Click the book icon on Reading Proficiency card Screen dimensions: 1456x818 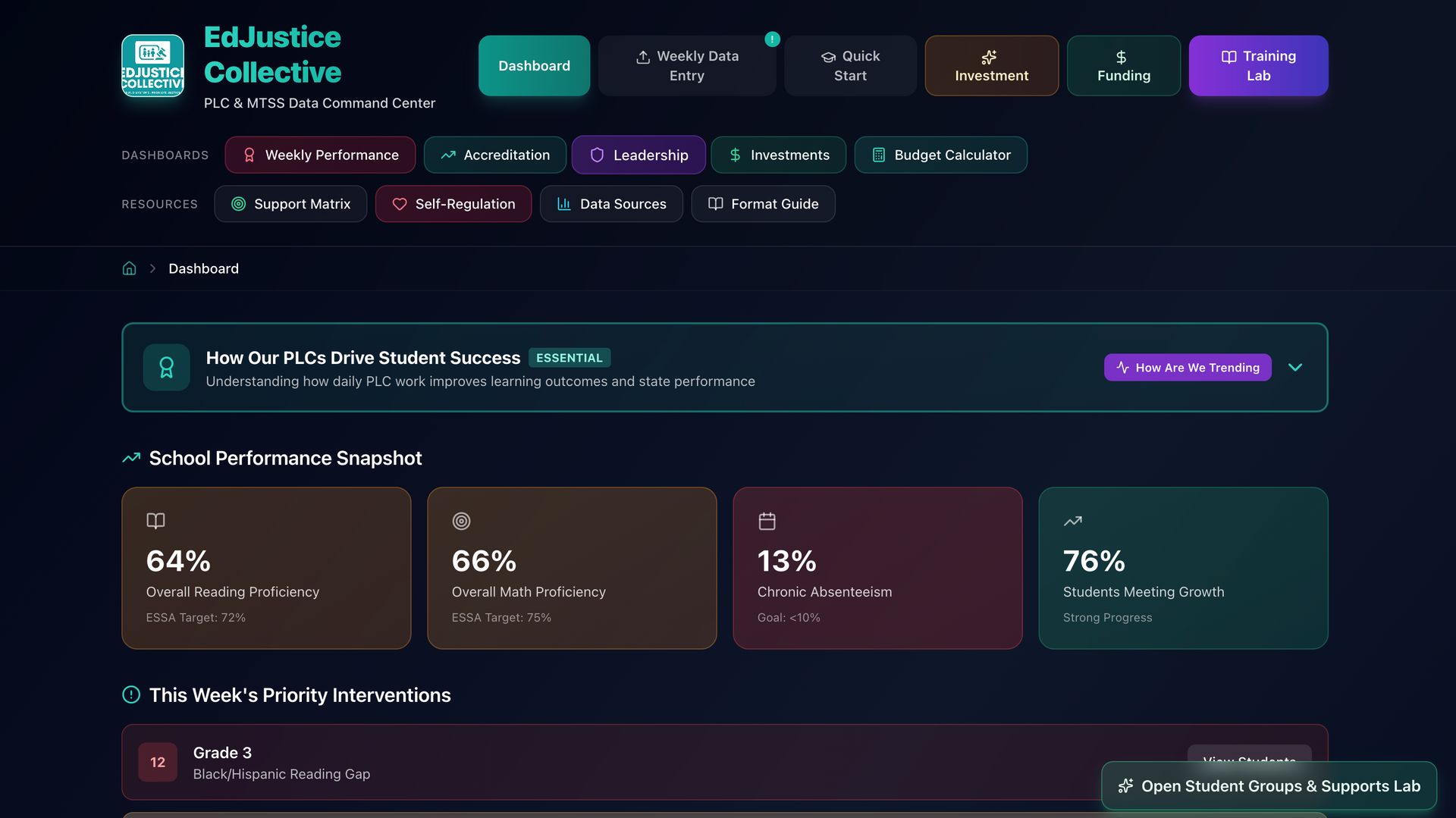155,521
